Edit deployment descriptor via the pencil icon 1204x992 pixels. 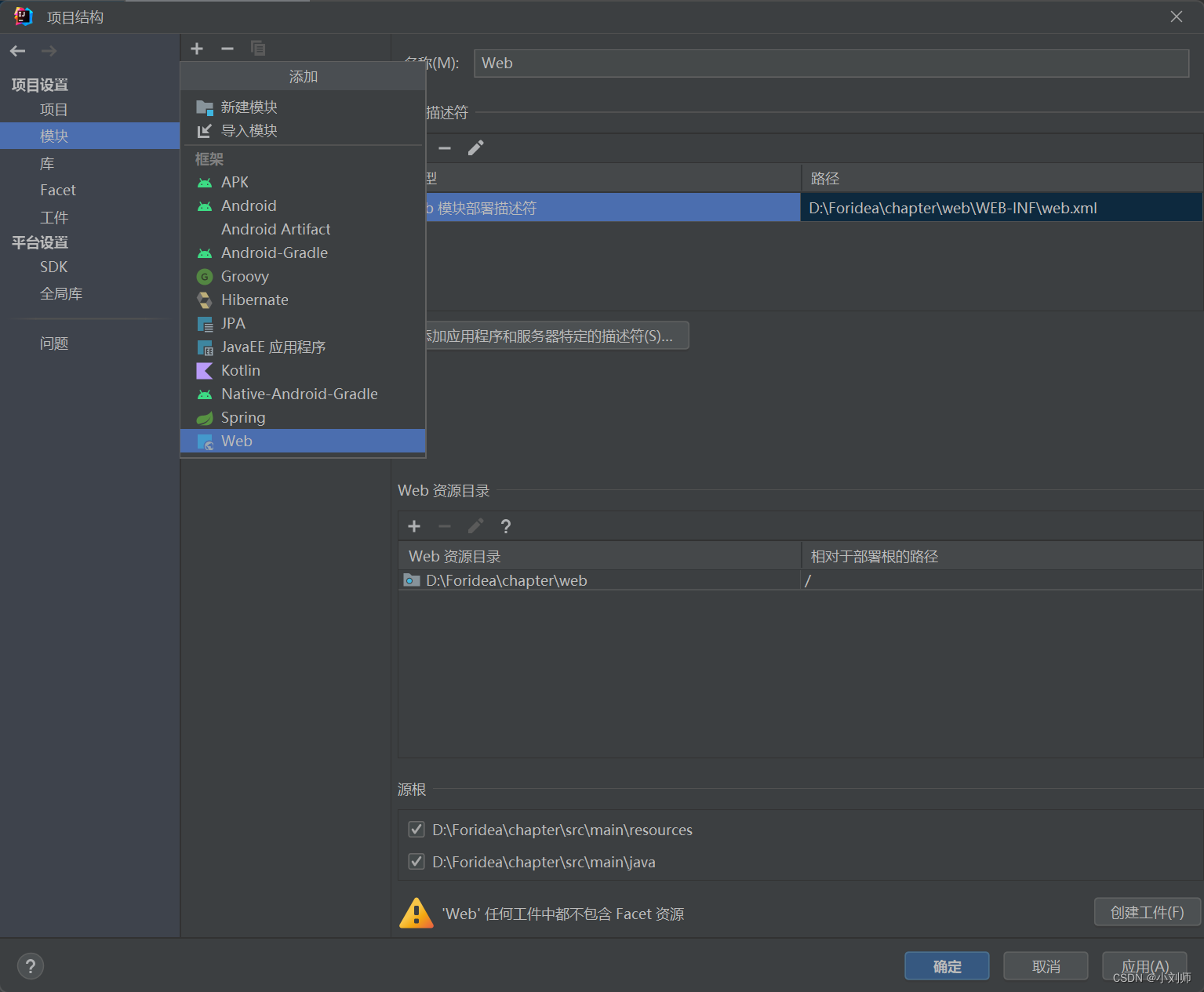475,147
